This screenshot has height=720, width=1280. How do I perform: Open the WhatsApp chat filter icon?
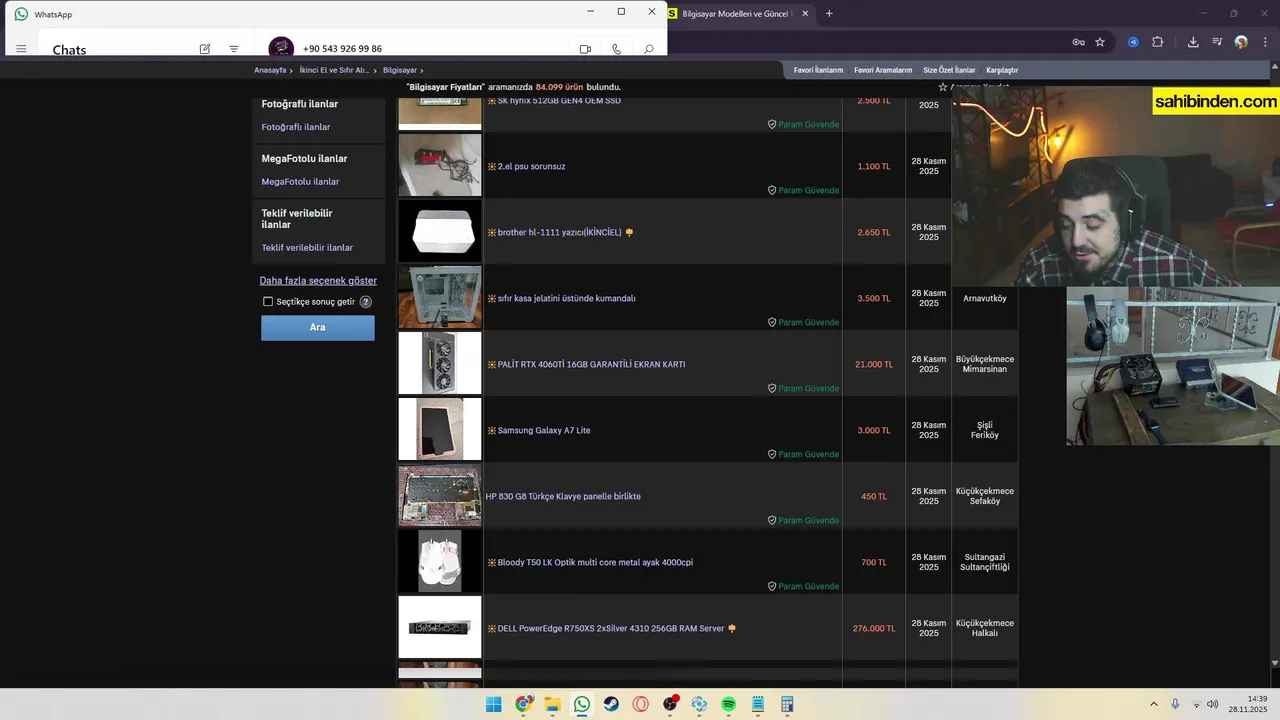(234, 49)
